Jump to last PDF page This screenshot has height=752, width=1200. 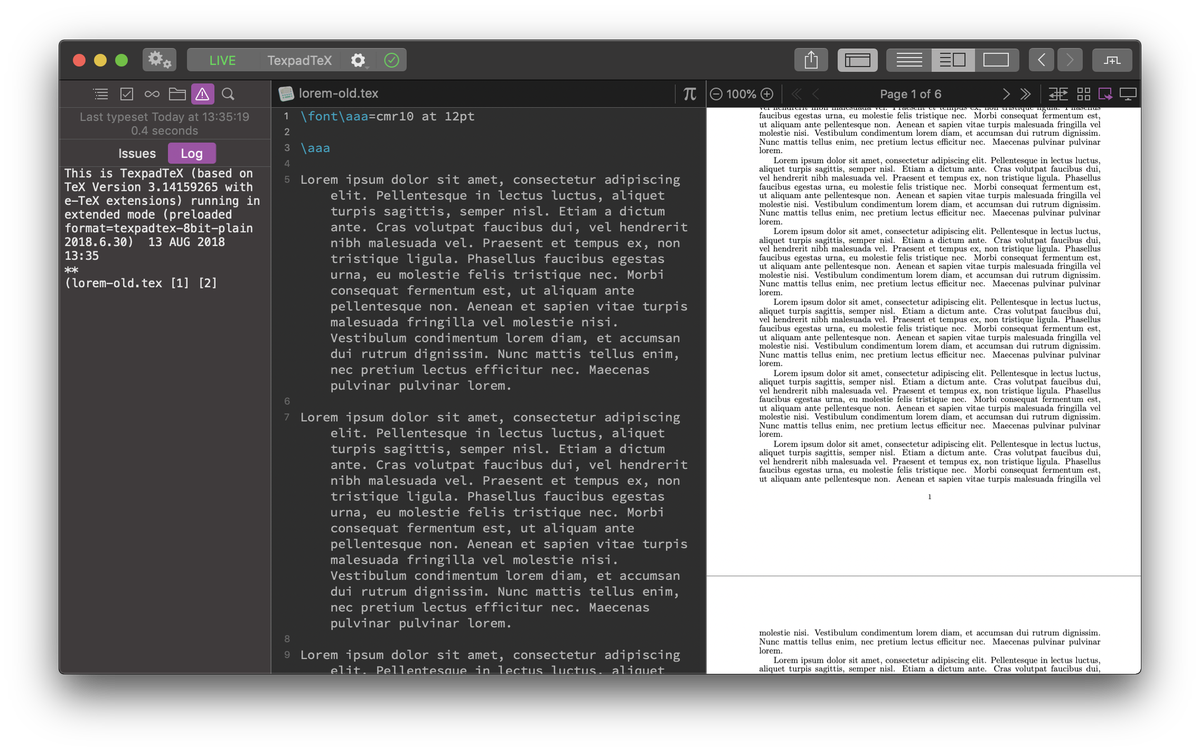point(1025,94)
